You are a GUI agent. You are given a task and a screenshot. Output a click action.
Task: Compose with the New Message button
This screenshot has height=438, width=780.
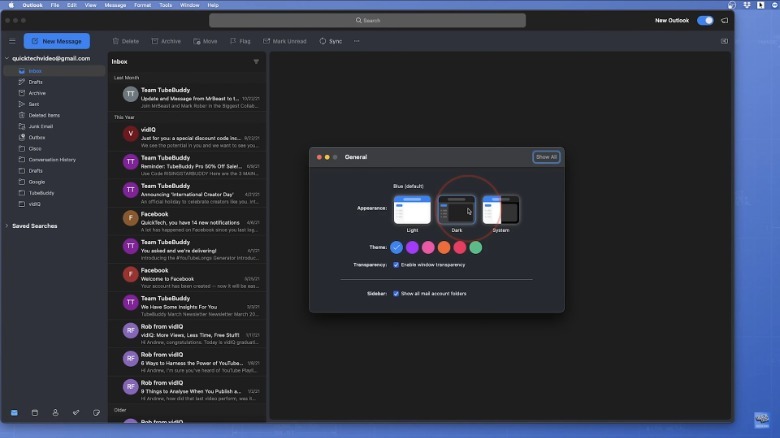(x=57, y=41)
